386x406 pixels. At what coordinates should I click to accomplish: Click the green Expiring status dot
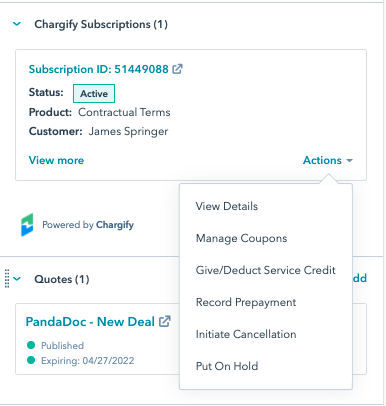click(x=31, y=360)
